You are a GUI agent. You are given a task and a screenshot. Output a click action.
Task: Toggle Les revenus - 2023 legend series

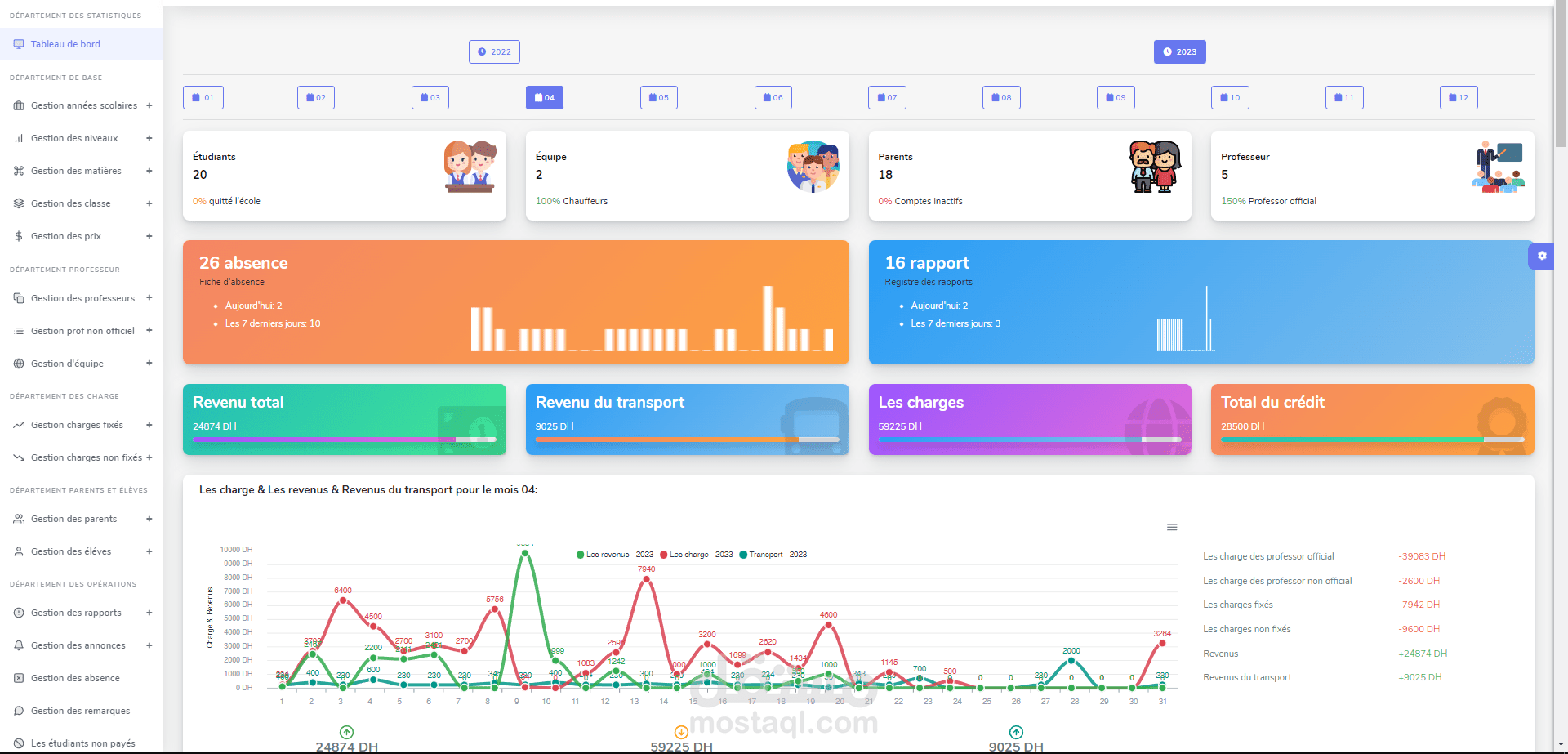click(615, 555)
